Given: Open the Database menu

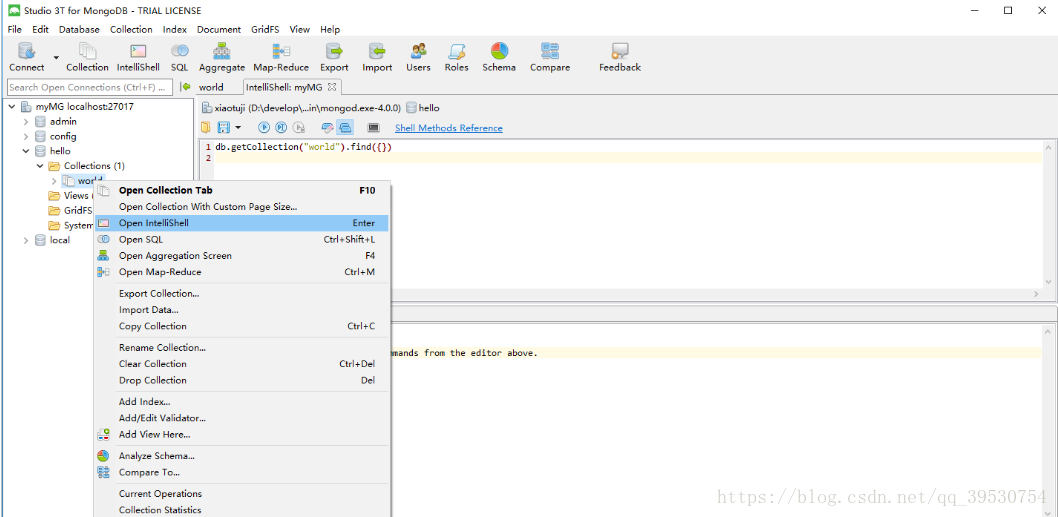Looking at the screenshot, I should [79, 30].
